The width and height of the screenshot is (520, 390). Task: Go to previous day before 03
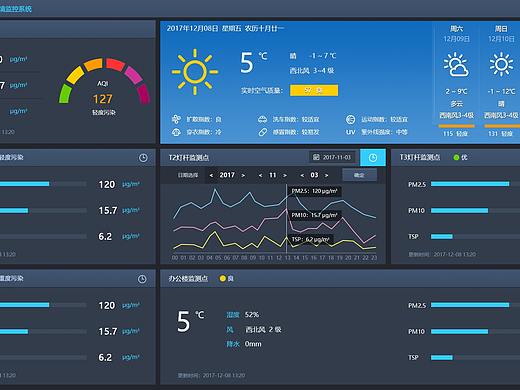(302, 175)
